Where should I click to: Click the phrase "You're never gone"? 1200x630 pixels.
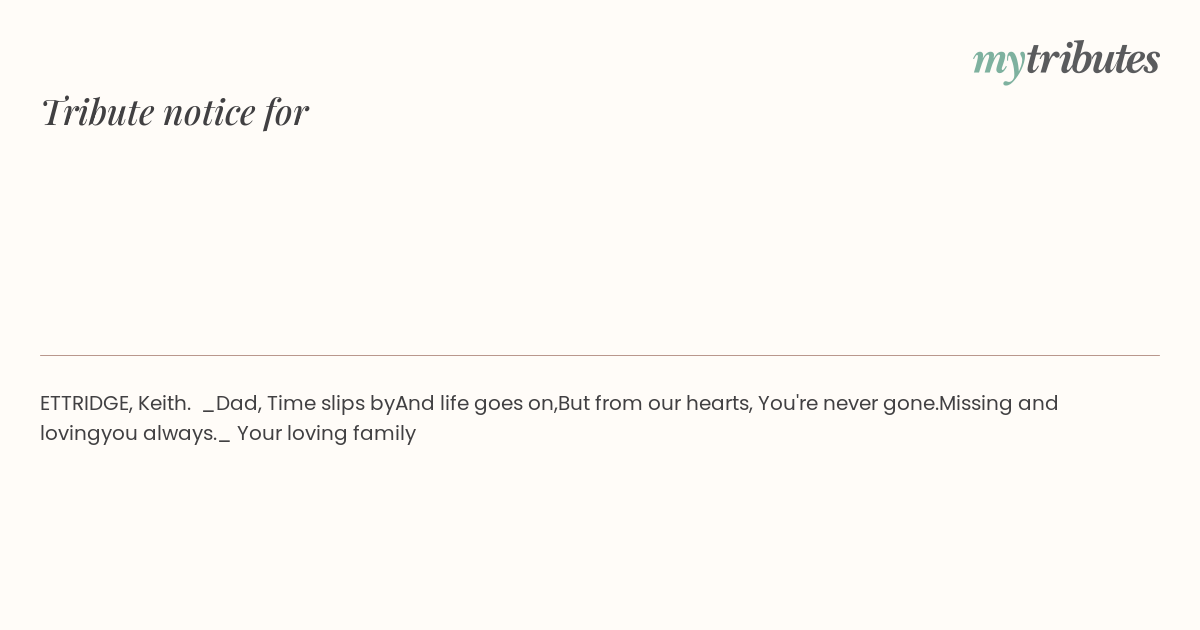click(x=847, y=403)
